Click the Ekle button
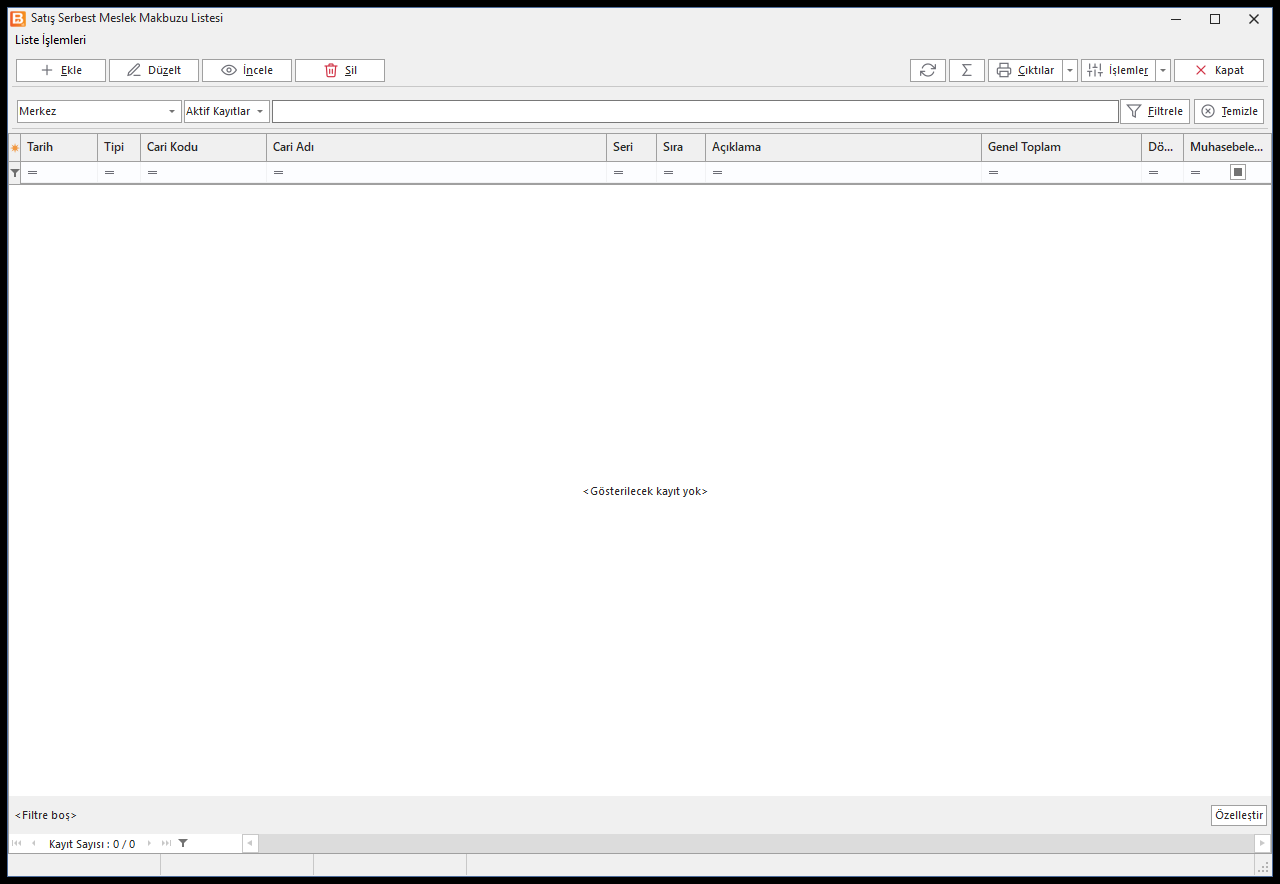 (61, 70)
